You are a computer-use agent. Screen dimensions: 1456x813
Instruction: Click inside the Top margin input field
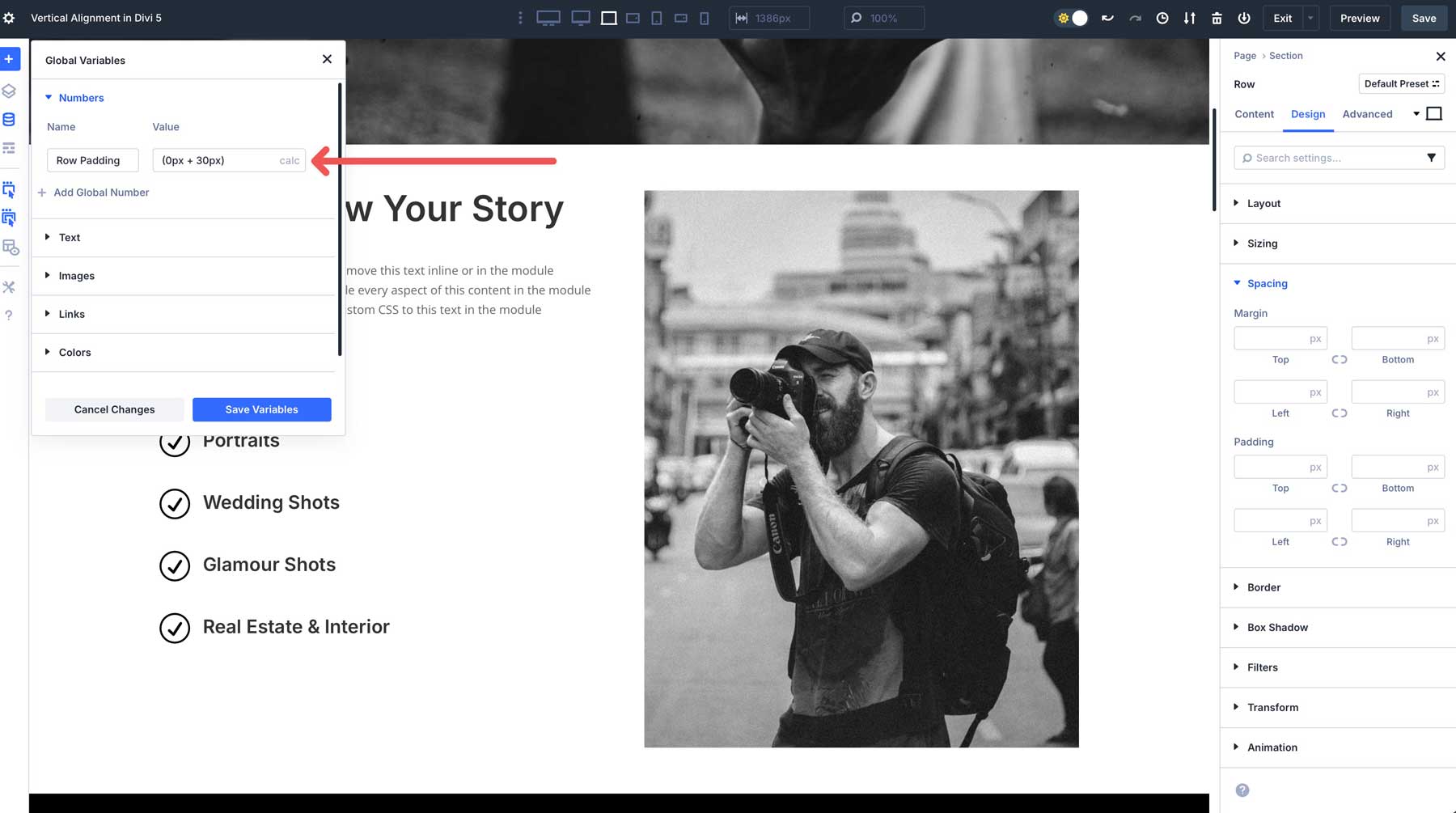coord(1280,338)
